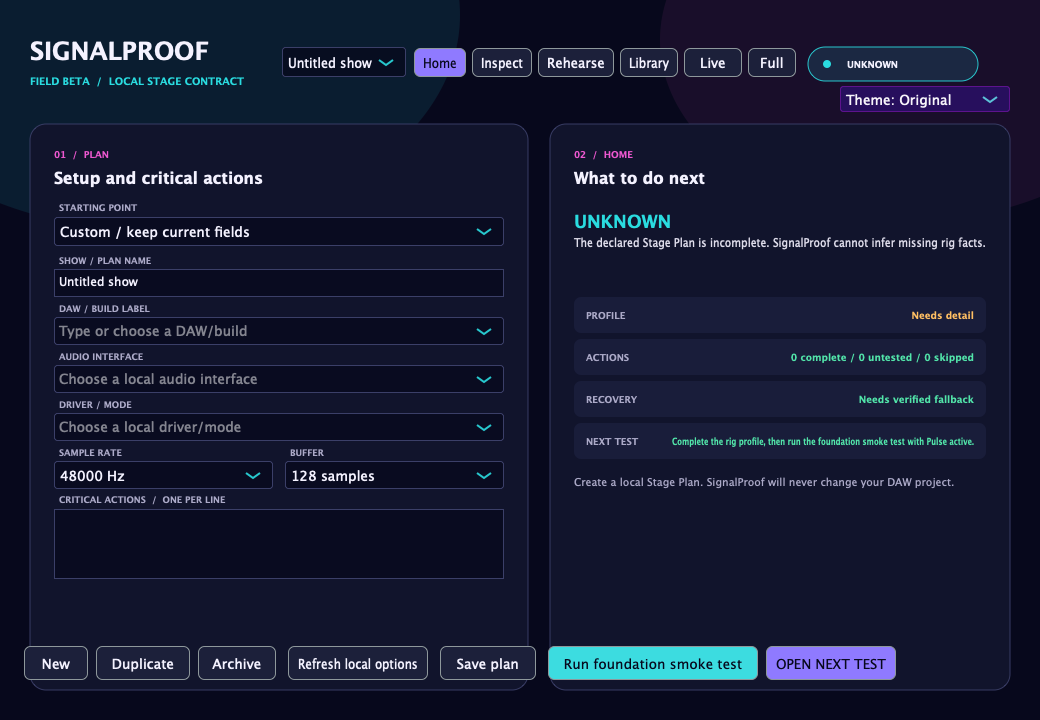Click the Next Test row instruction
Image resolution: width=1040 pixels, height=720 pixels.
point(779,442)
